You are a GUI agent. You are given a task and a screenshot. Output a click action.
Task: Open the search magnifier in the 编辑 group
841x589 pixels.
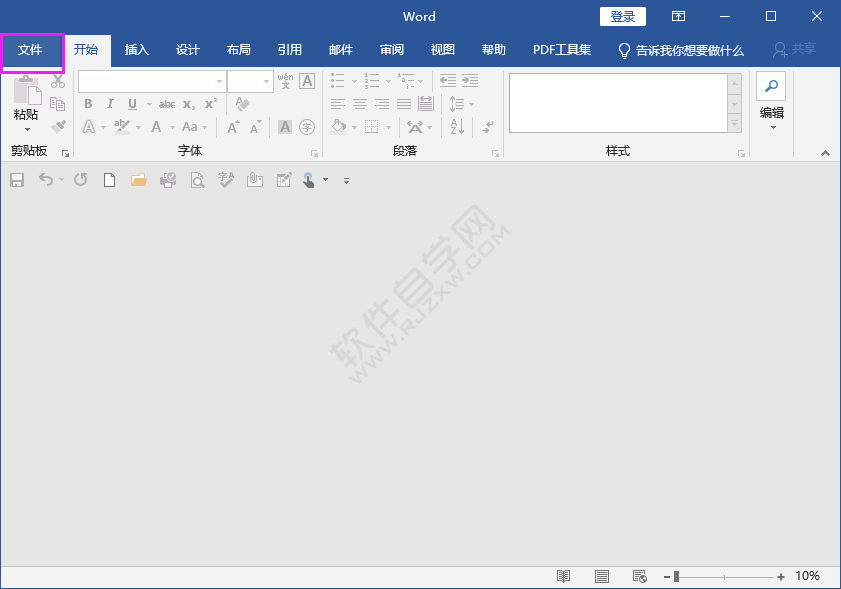click(x=771, y=86)
